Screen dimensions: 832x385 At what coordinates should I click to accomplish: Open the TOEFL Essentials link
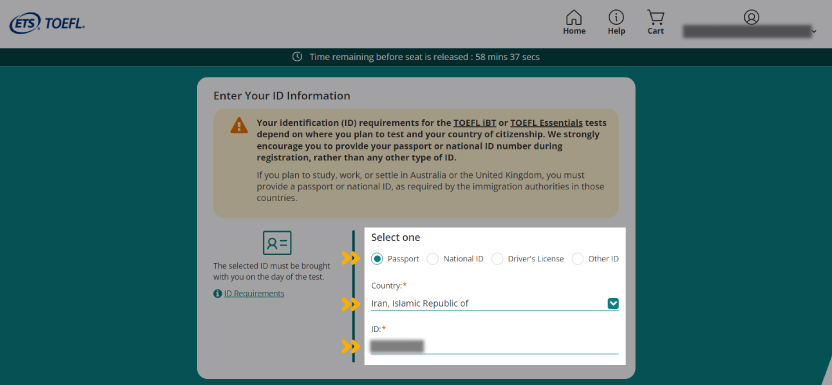[546, 123]
